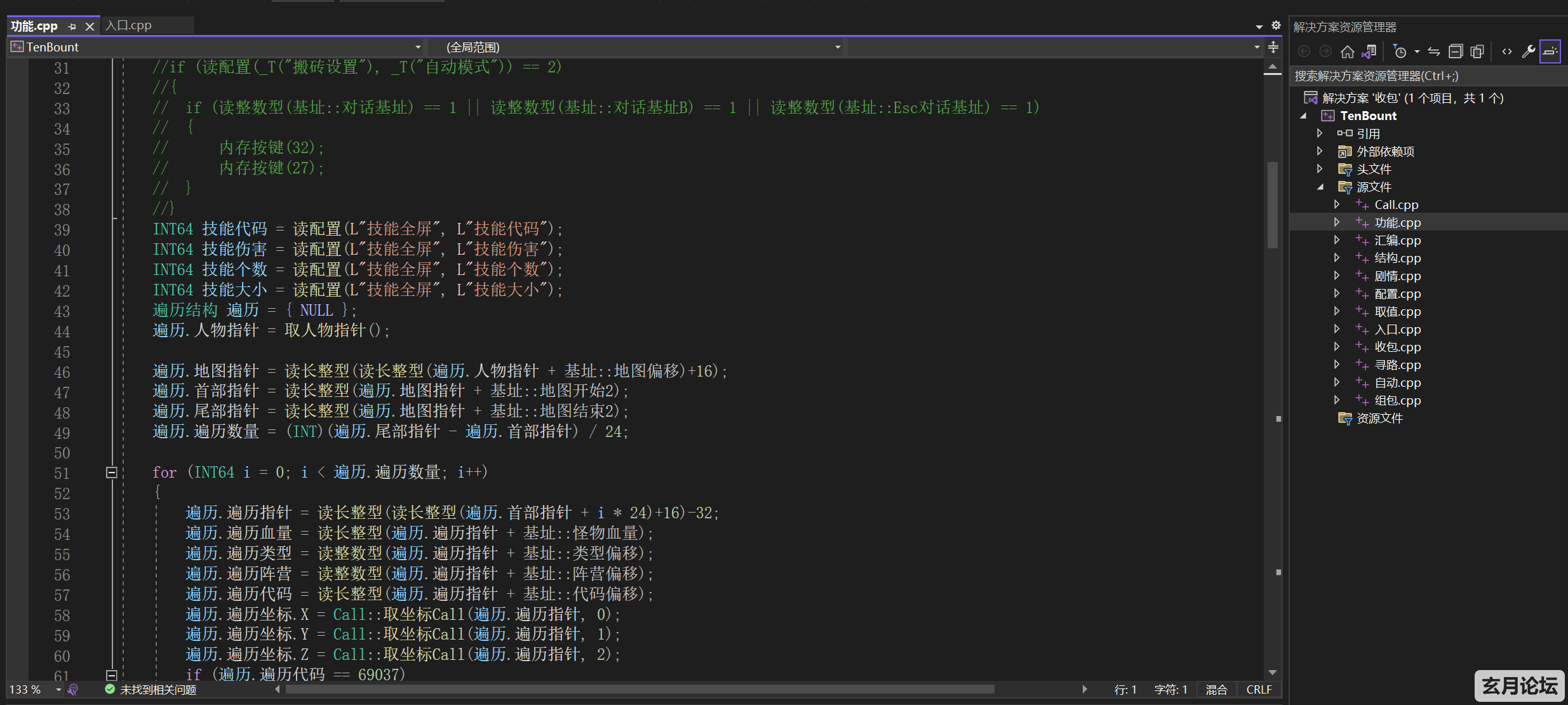Viewport: 1568px width, 705px height.
Task: Click the 混合 tabs indicator
Action: pyautogui.click(x=1216, y=690)
